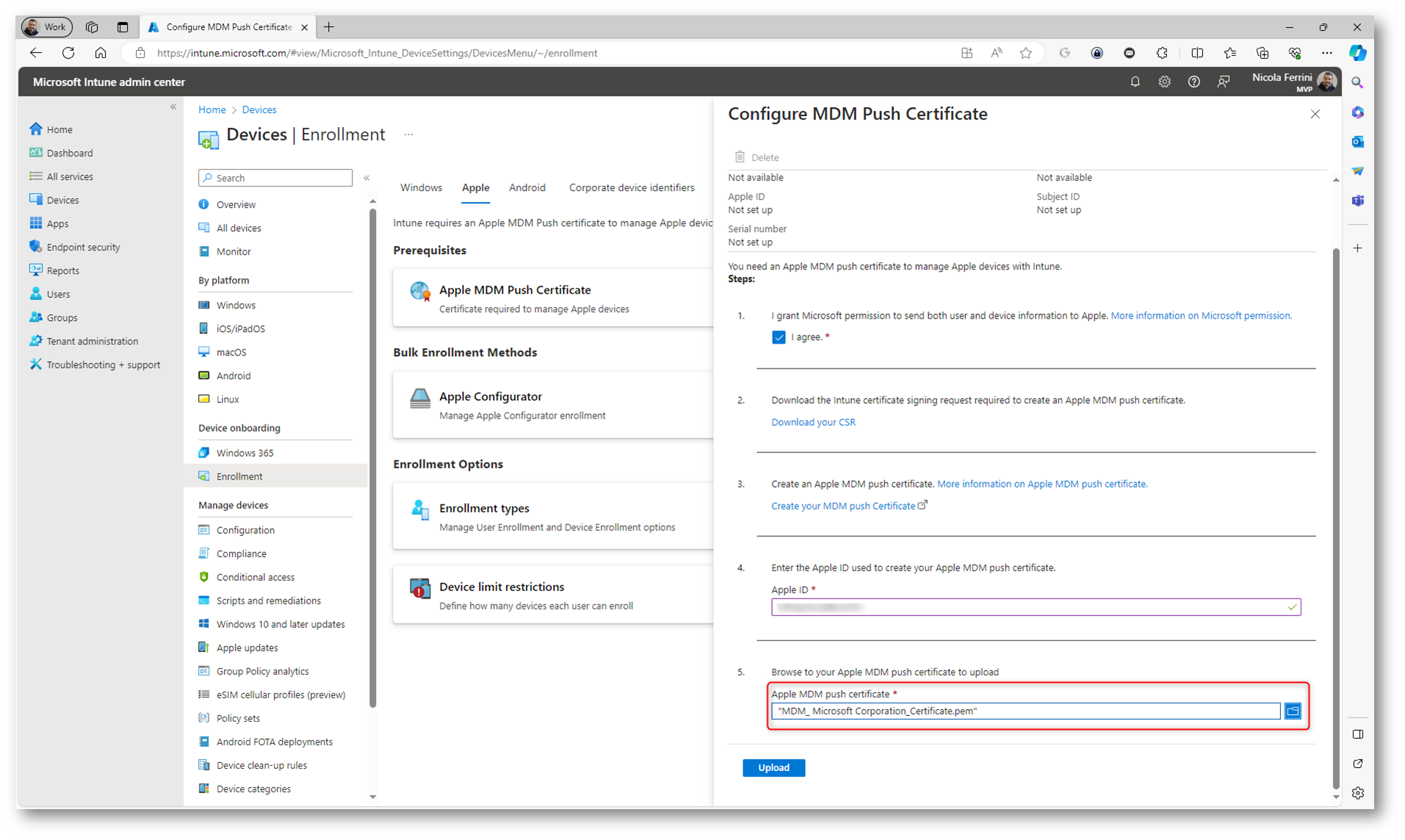Collapse the Devices menu with double chevron
The image size is (1405, 840).
[x=366, y=178]
